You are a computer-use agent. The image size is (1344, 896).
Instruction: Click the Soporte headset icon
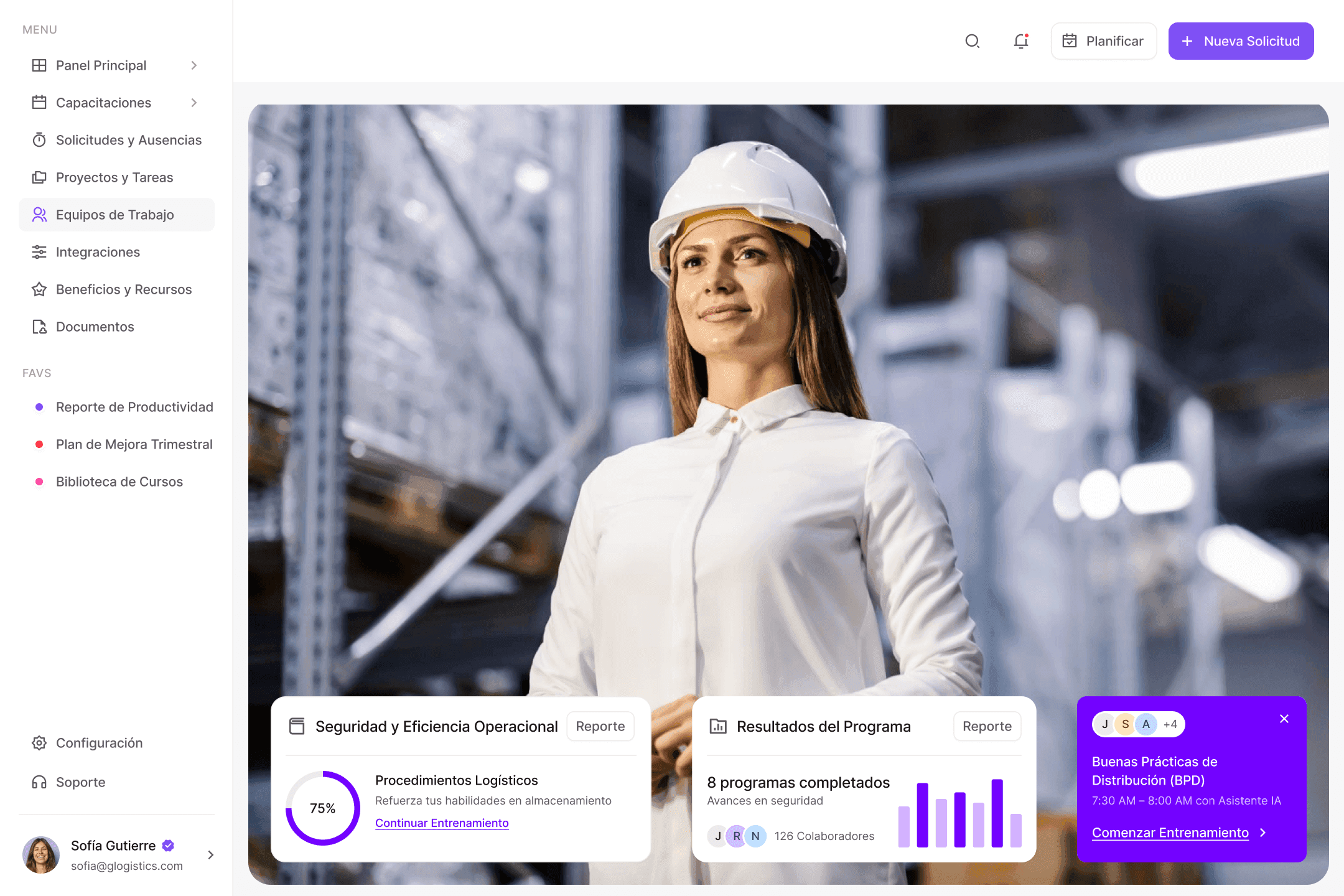pos(39,782)
